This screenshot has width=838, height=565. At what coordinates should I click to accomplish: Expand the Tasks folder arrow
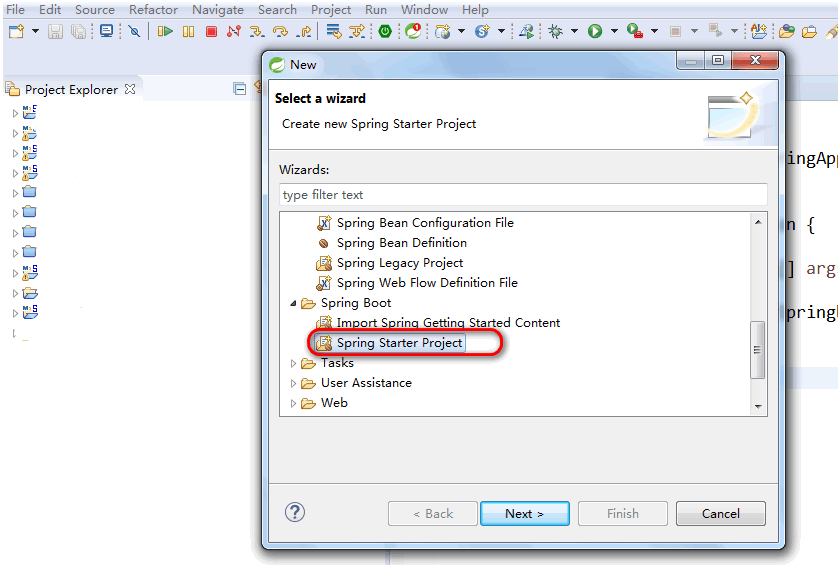coord(293,363)
